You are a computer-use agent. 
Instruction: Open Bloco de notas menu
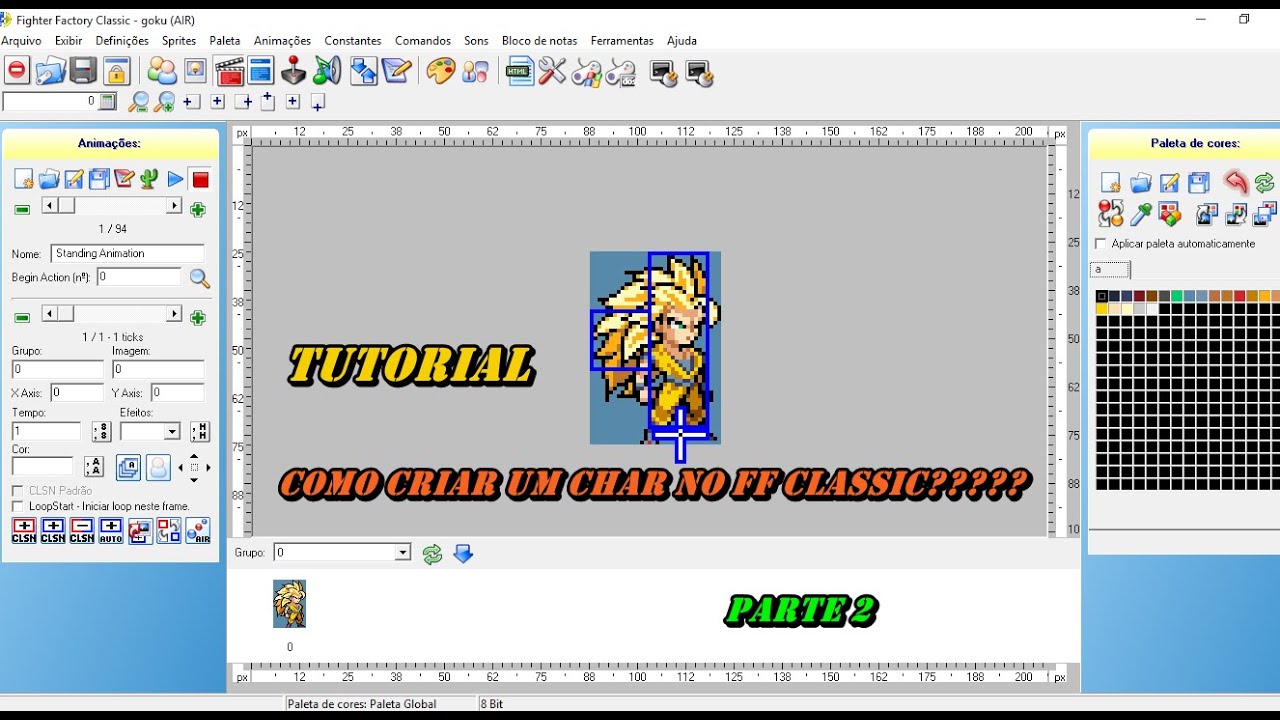(540, 41)
